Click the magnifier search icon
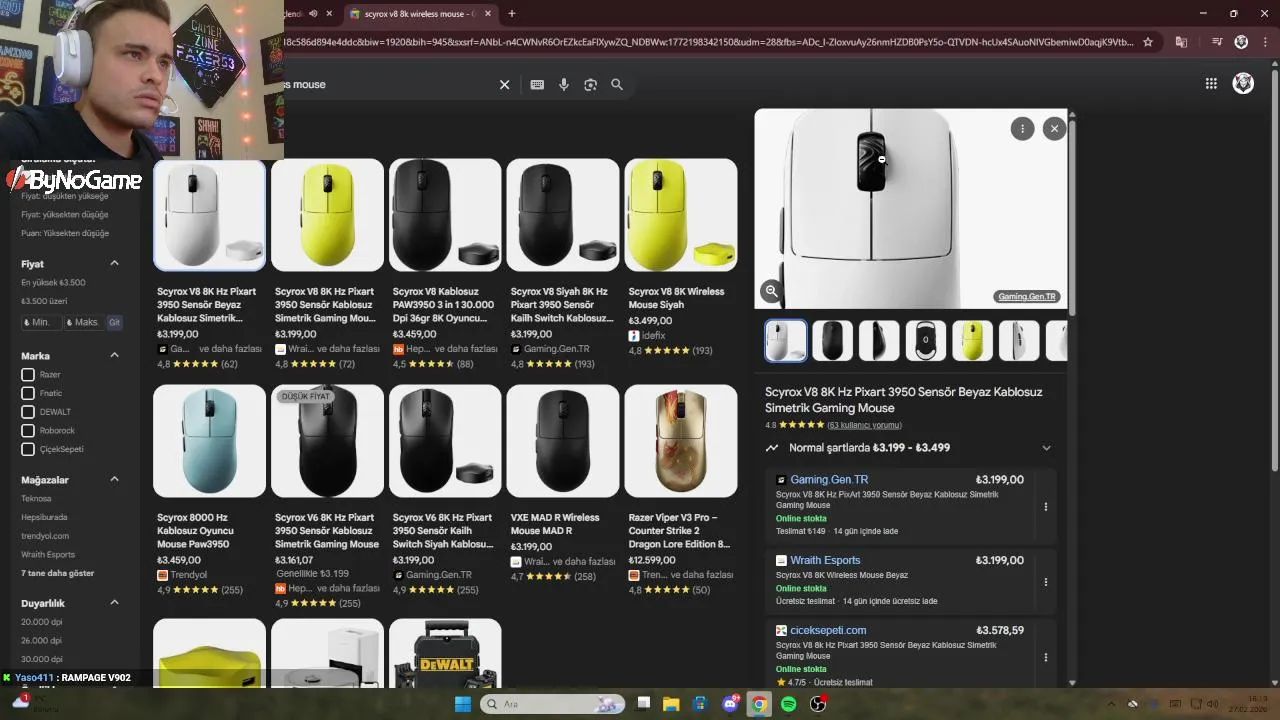 pyautogui.click(x=617, y=85)
